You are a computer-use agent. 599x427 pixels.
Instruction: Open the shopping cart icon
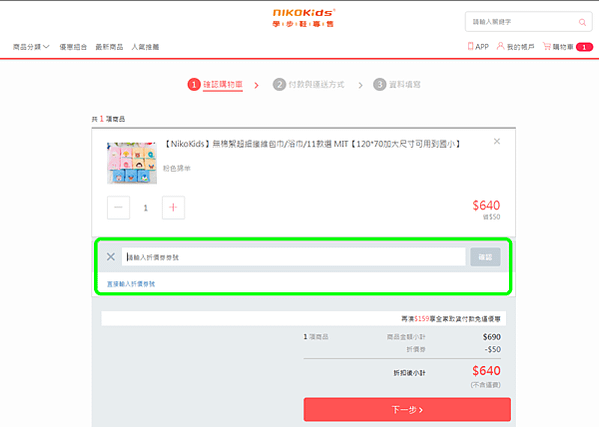[x=547, y=46]
